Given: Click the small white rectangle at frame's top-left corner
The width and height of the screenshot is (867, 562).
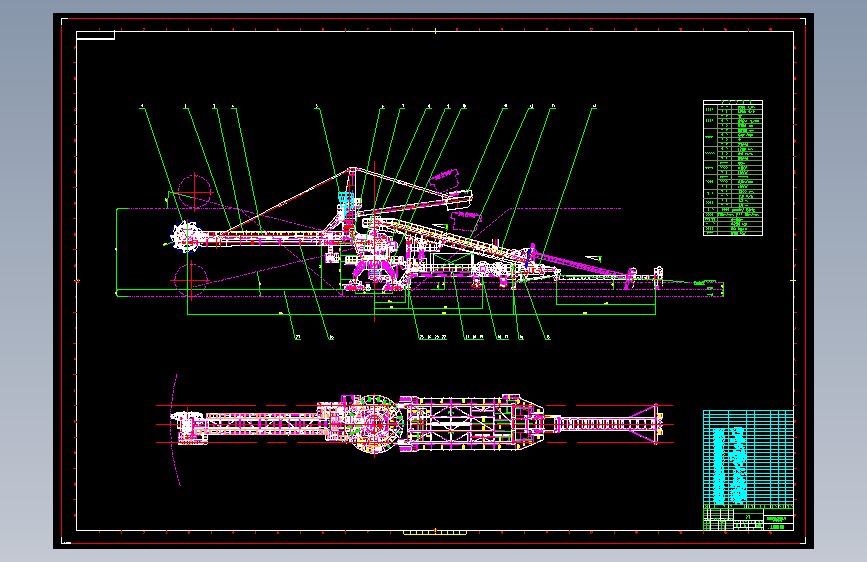Looking at the screenshot, I should tap(95, 35).
